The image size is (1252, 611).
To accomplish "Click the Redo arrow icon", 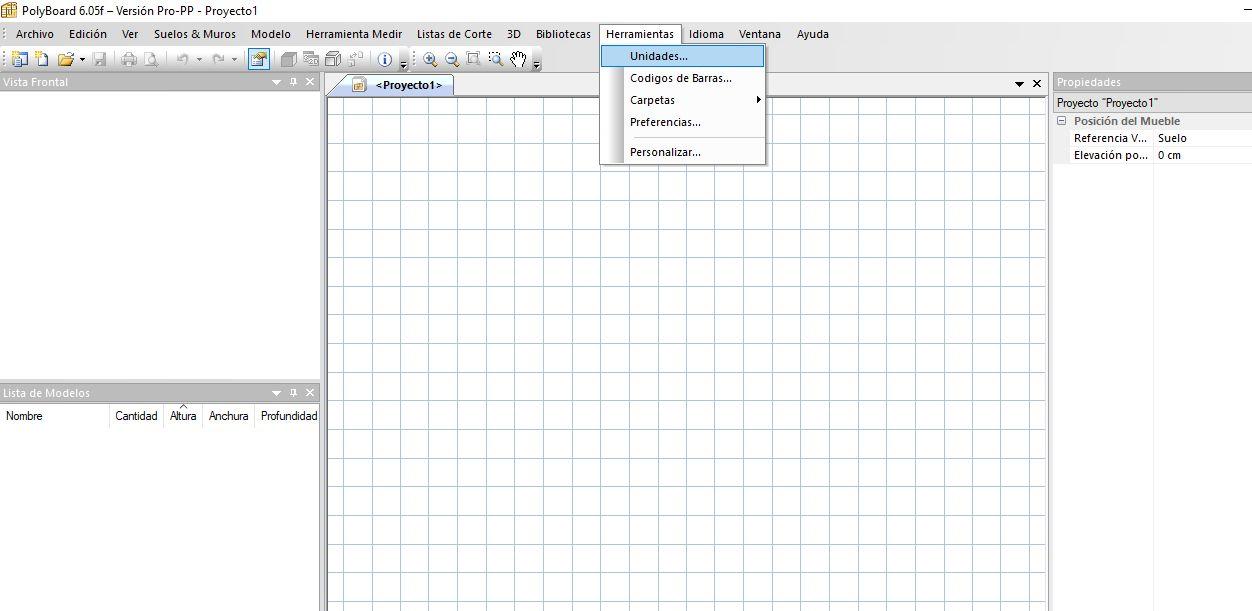I will click(x=218, y=59).
